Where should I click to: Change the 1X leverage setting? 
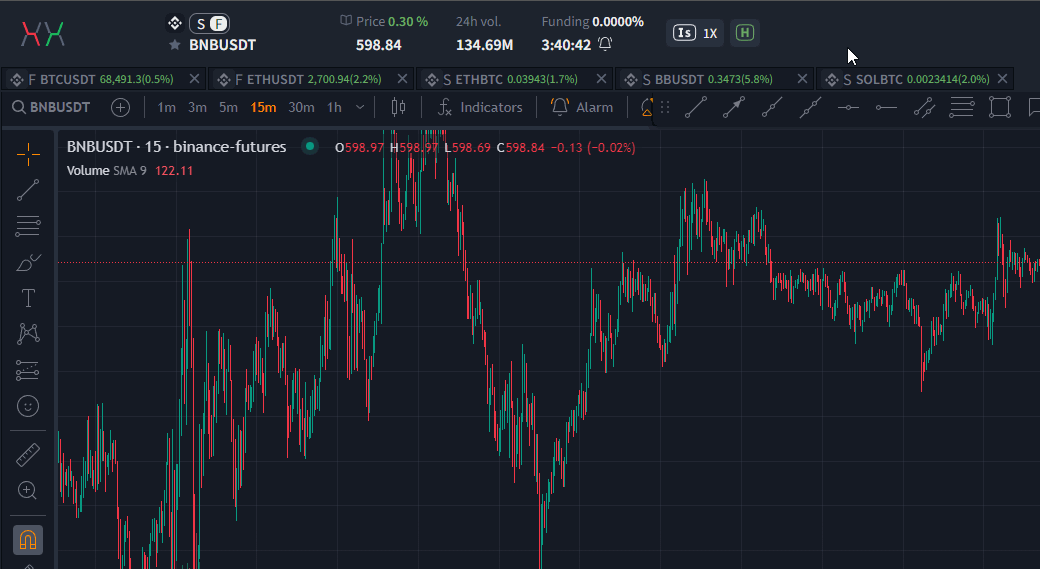[710, 33]
